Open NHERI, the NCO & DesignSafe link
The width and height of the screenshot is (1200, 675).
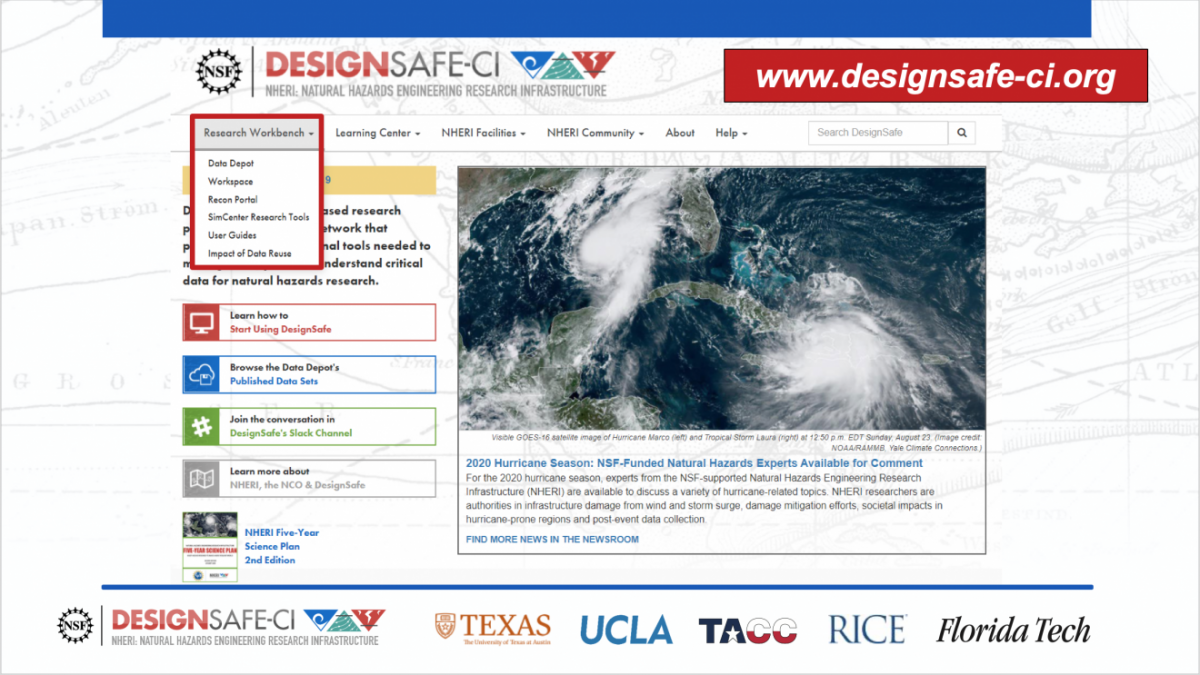(298, 485)
